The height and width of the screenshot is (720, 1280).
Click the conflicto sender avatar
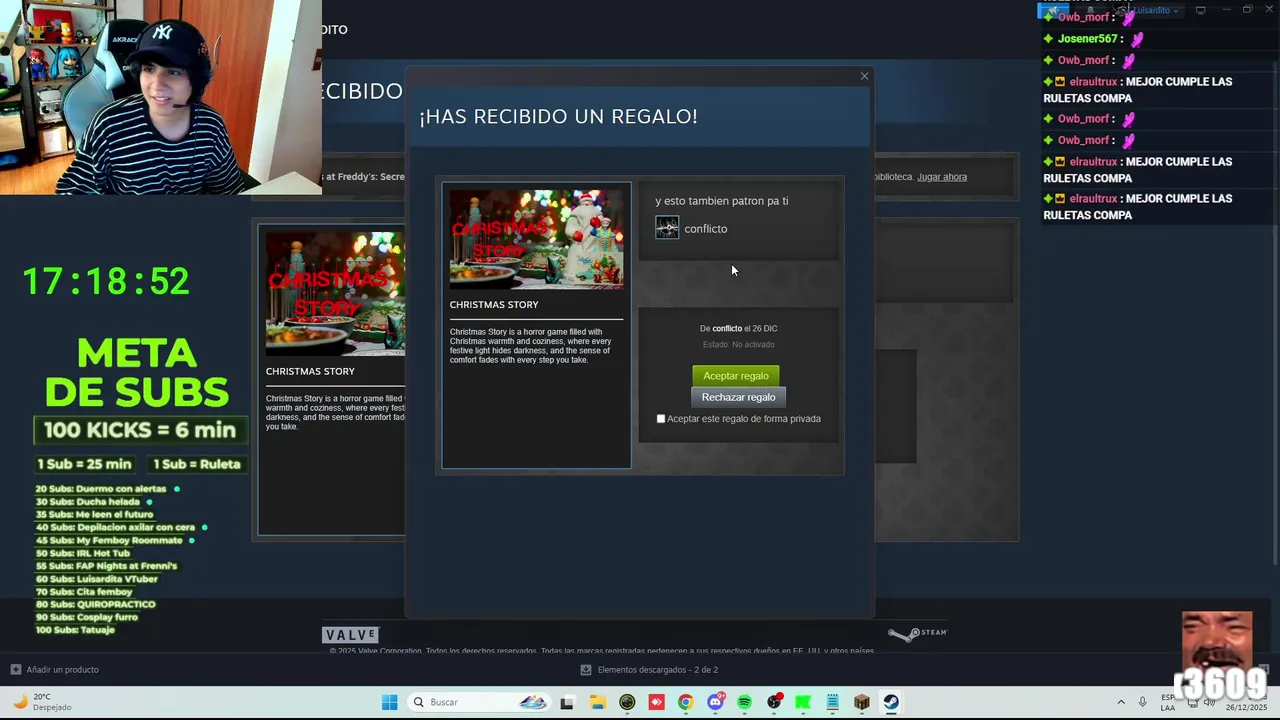pyautogui.click(x=667, y=228)
